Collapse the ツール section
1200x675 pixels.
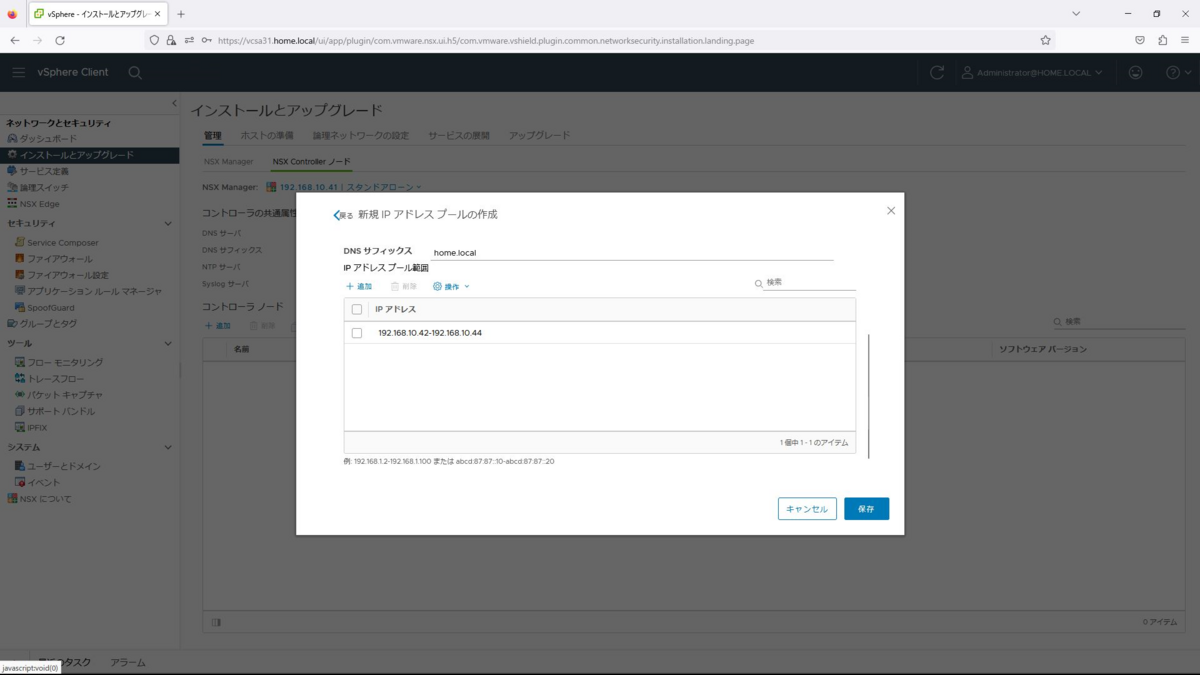click(167, 343)
